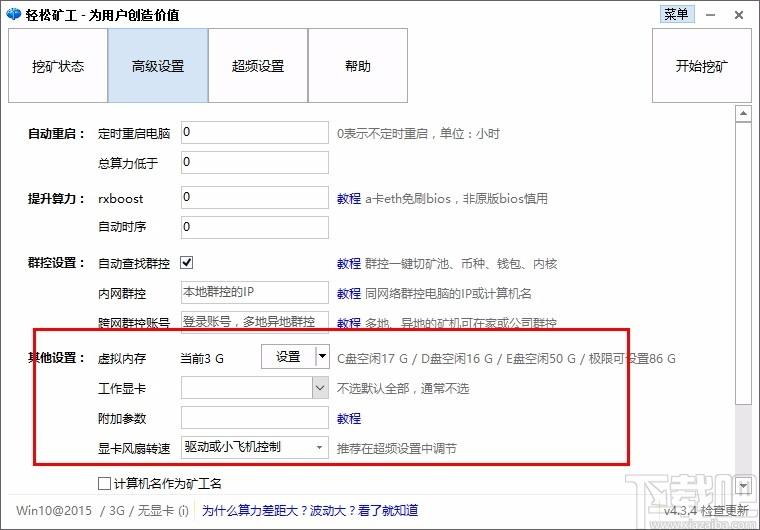The height and width of the screenshot is (530, 760).
Task: Focus the 自动时序 input field
Action: (x=255, y=227)
